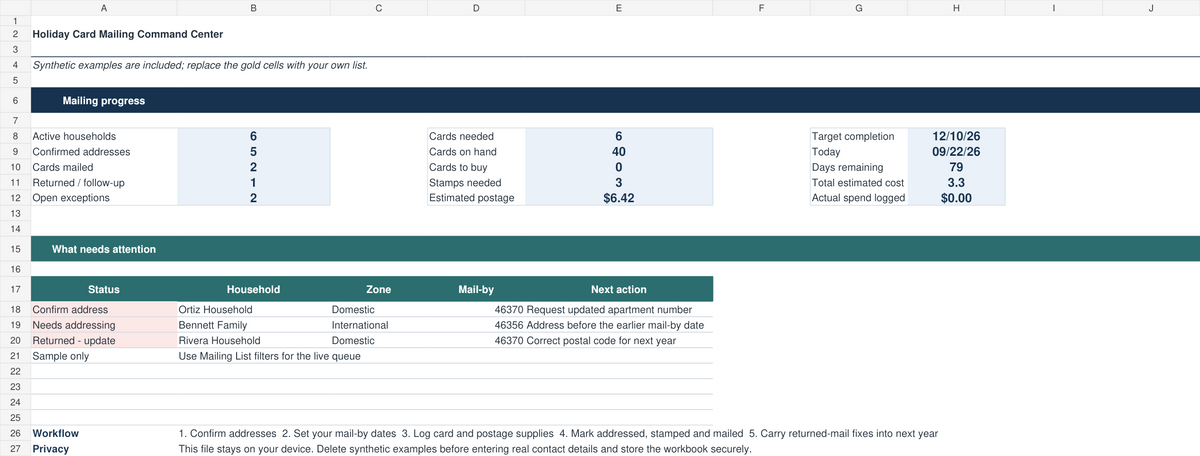Select the 'Needs addressing' status cell
This screenshot has width=1200, height=456.
(x=104, y=326)
